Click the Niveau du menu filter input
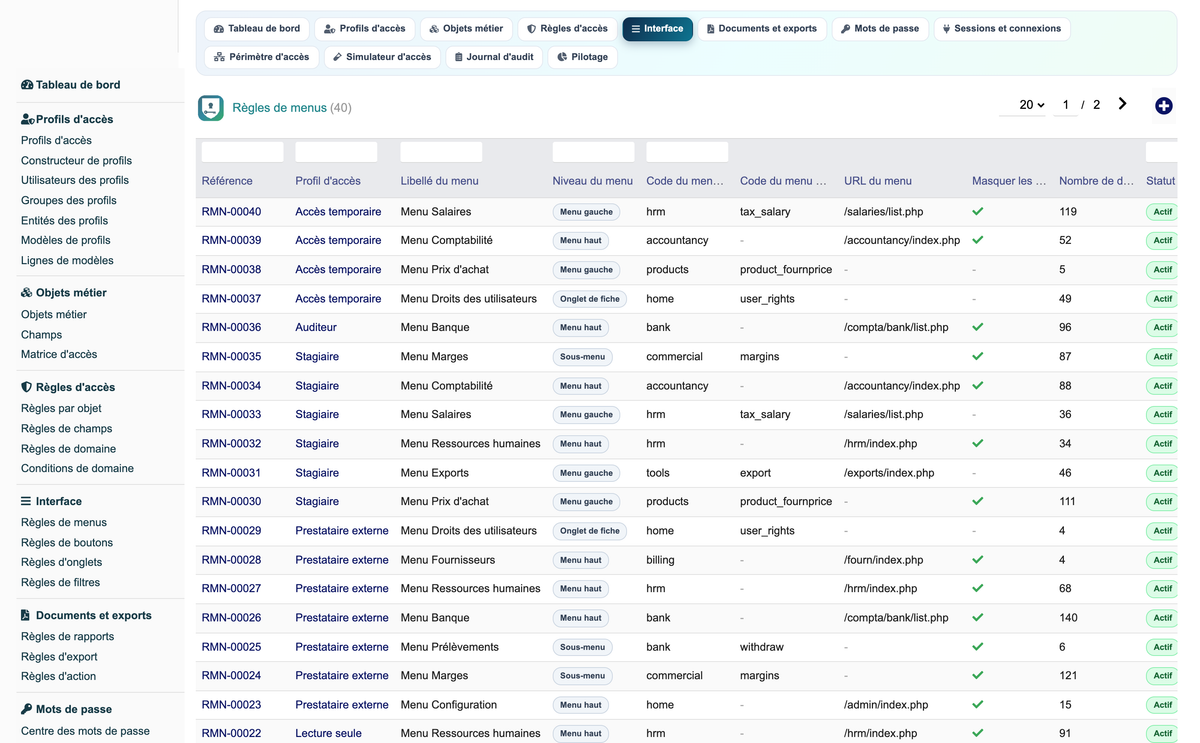Viewport: 1200px width, 743px height. pyautogui.click(x=594, y=152)
